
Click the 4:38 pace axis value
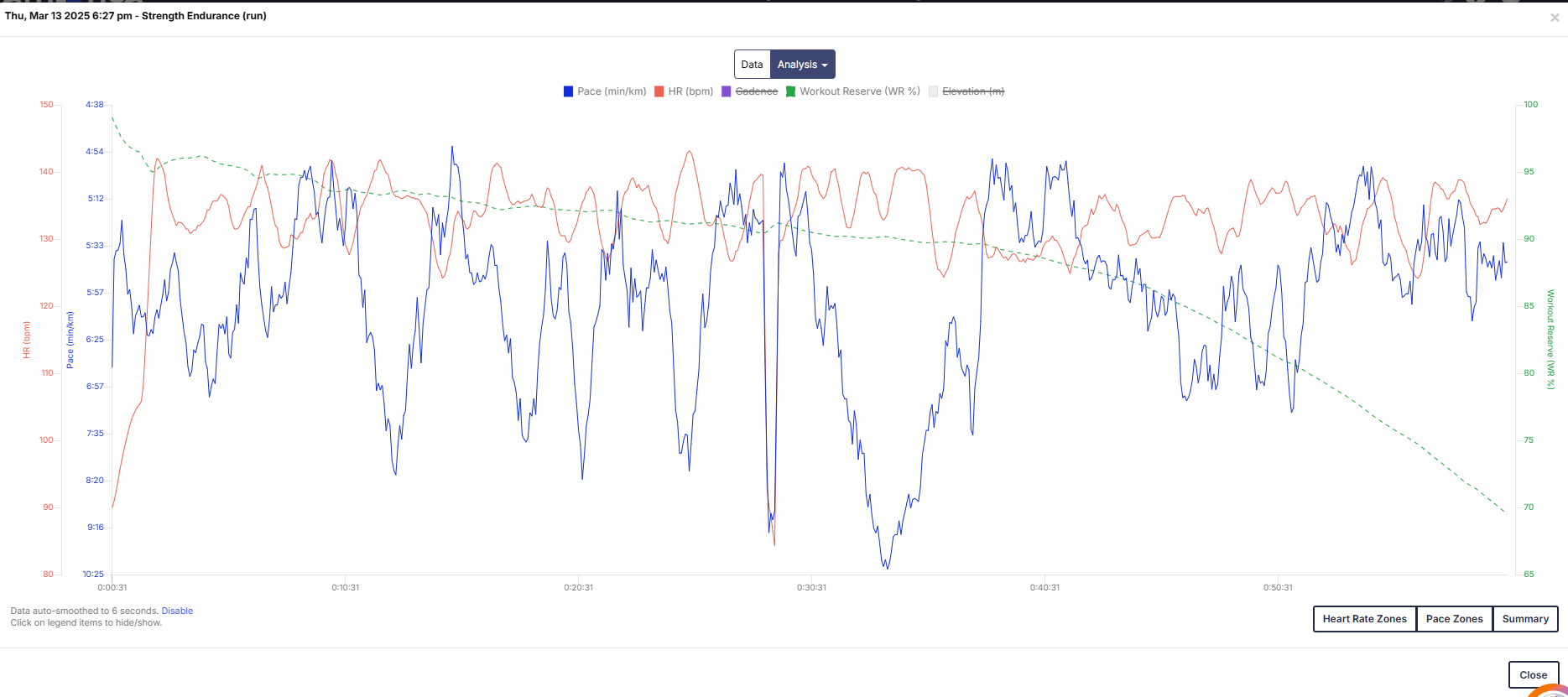(x=95, y=105)
